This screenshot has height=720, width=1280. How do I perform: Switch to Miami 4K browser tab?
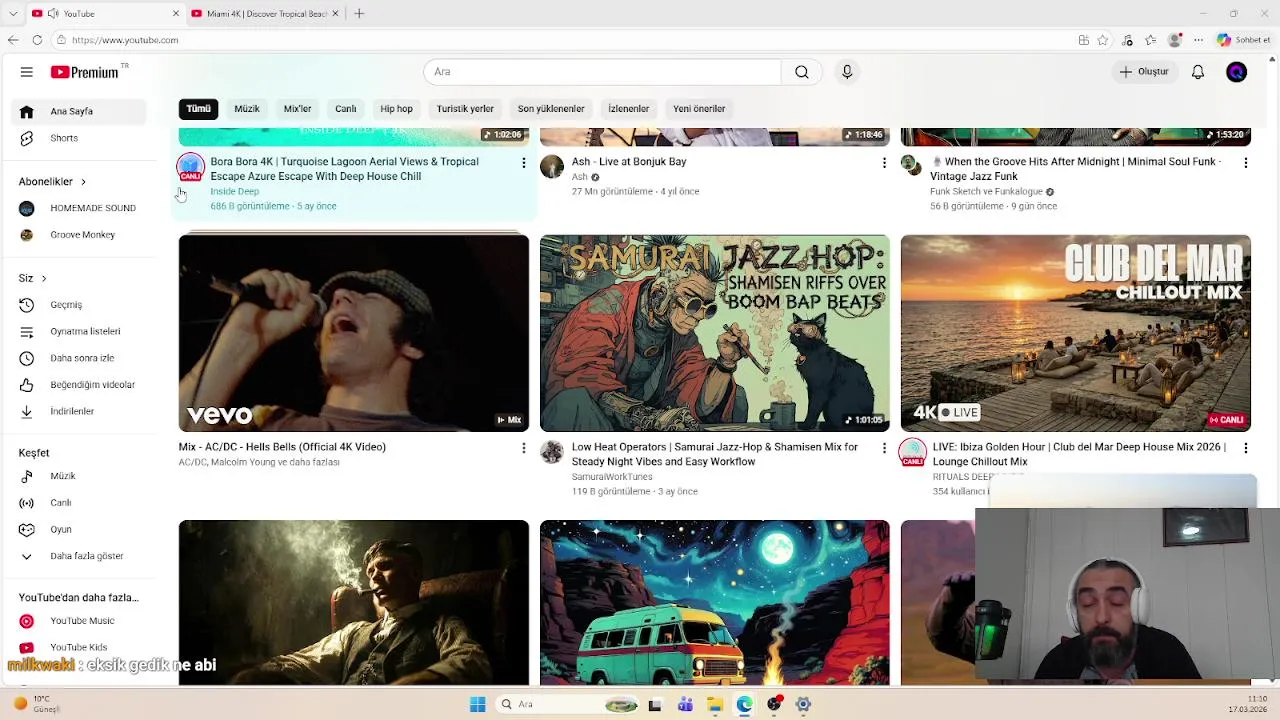(265, 14)
